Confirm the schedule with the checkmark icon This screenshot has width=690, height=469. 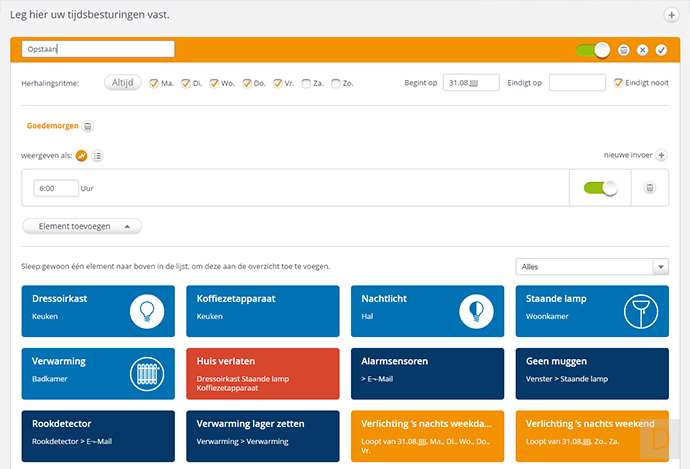661,49
